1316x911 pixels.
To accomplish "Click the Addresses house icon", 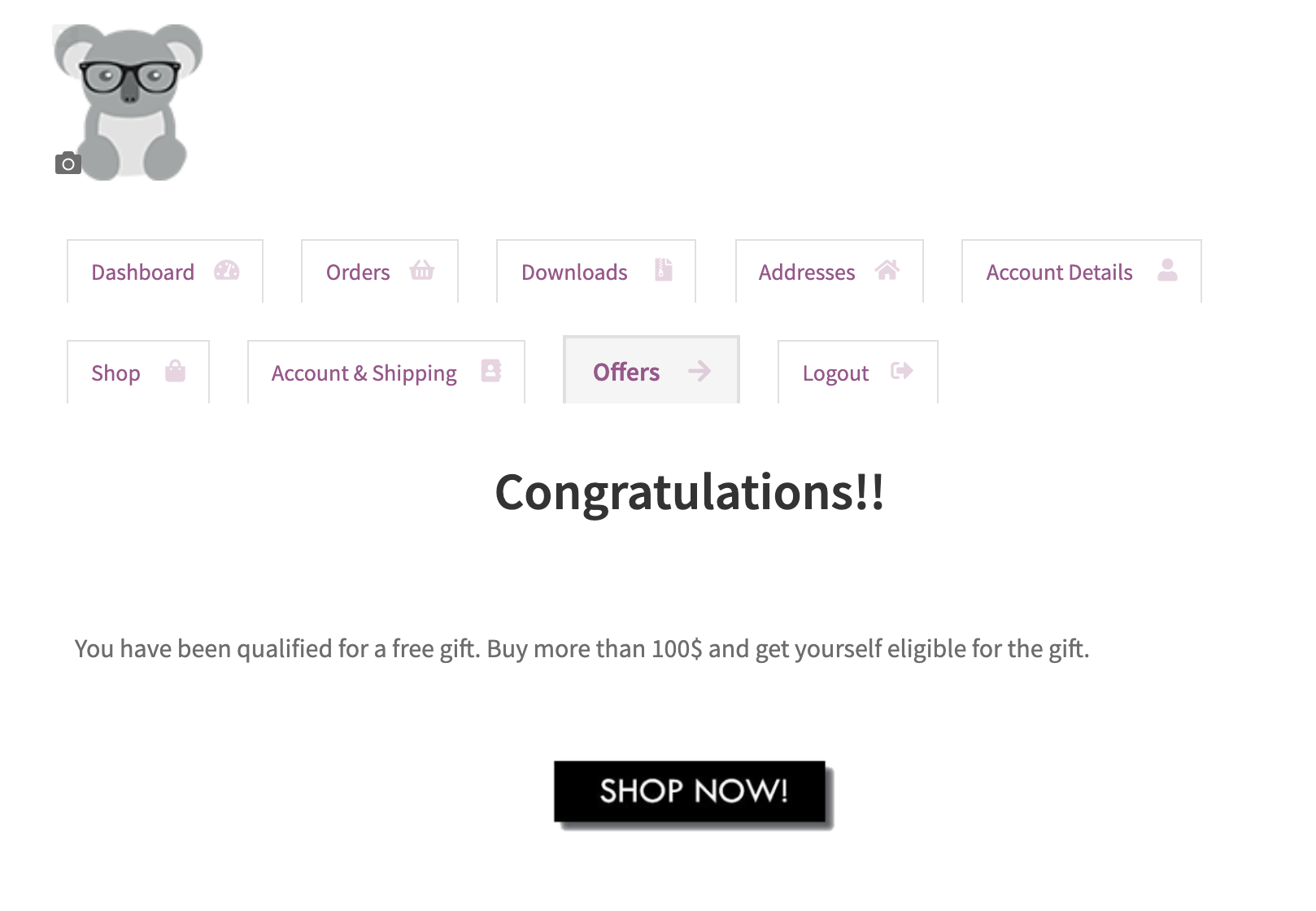I will (887, 270).
